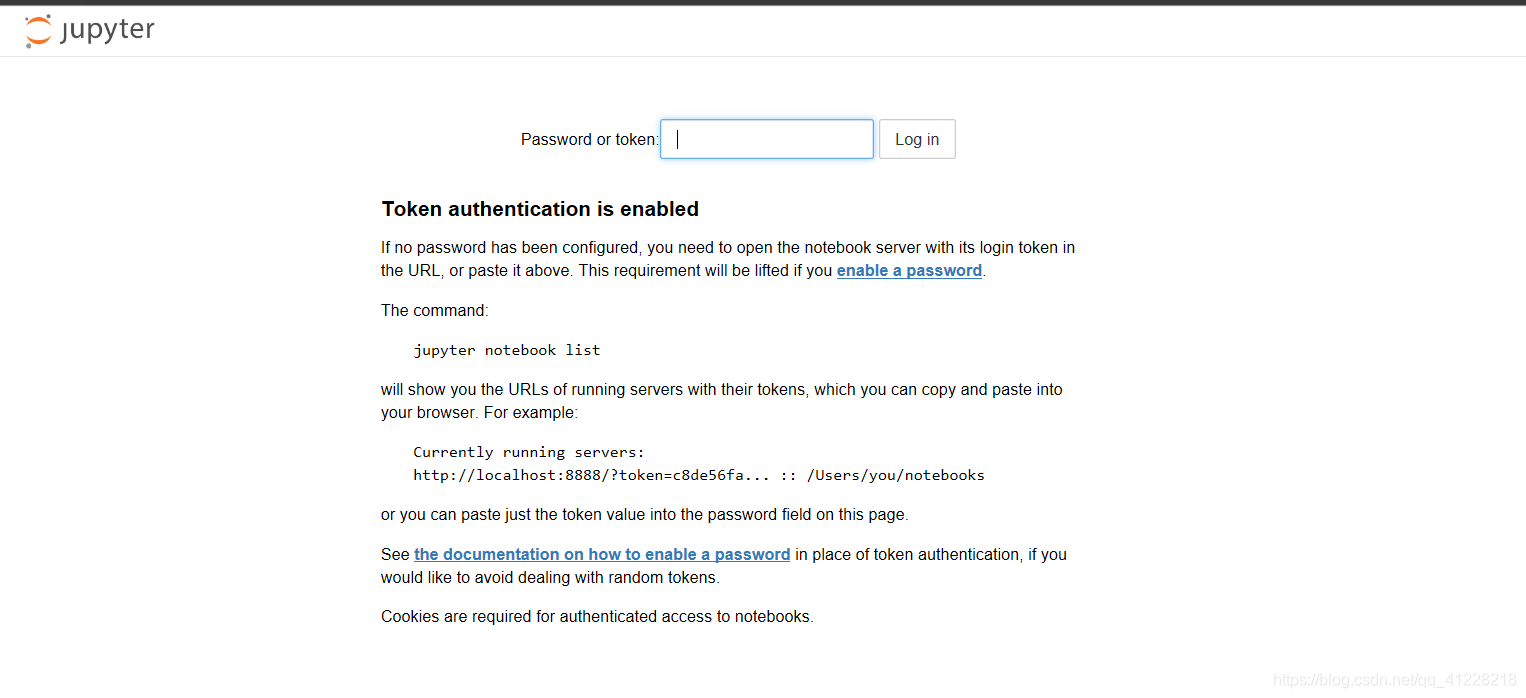This screenshot has height=698, width=1526.
Task: Click the paragraph about pasting the token value
Action: pos(643,514)
